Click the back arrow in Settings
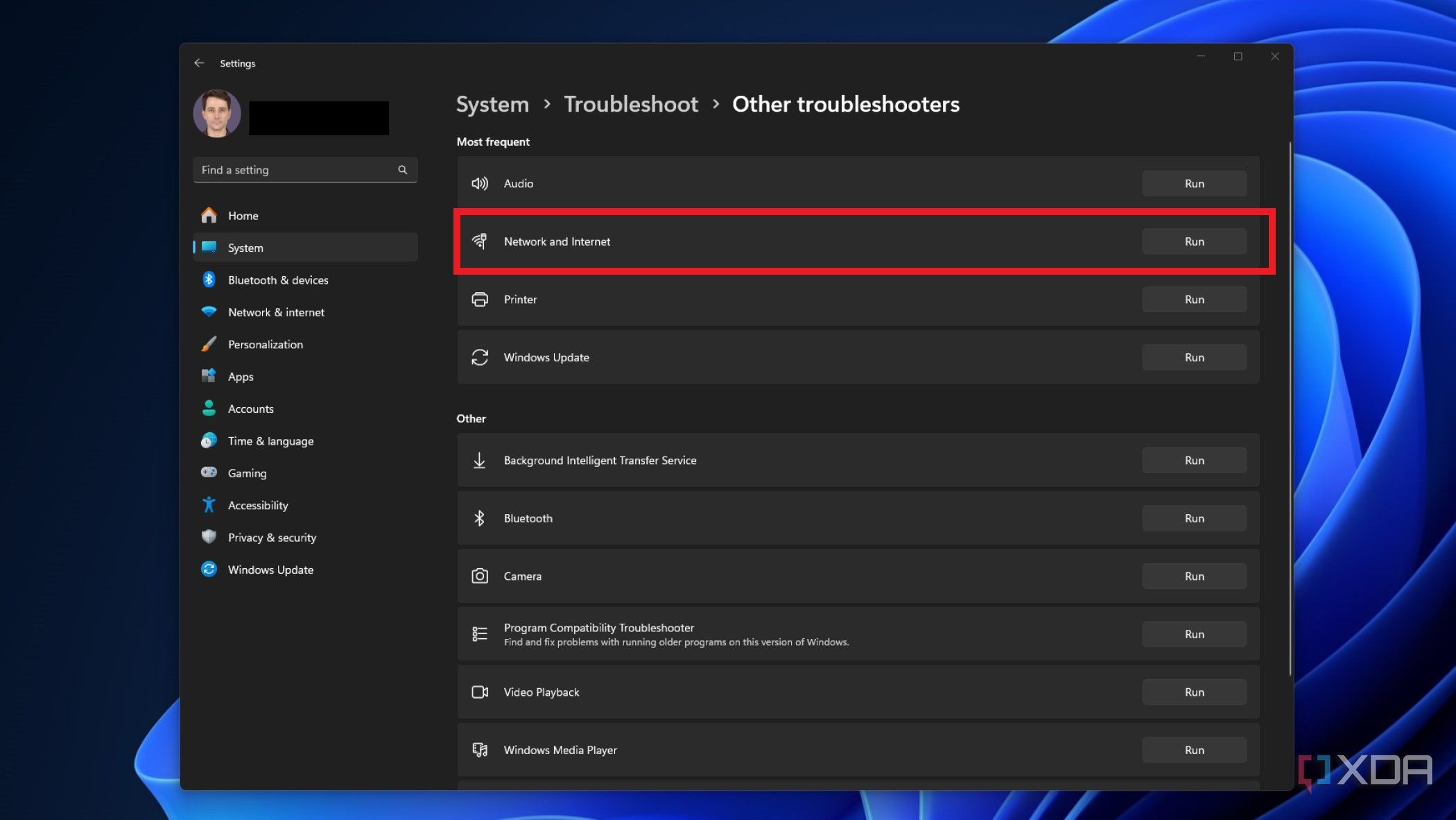The height and width of the screenshot is (820, 1456). pos(199,62)
